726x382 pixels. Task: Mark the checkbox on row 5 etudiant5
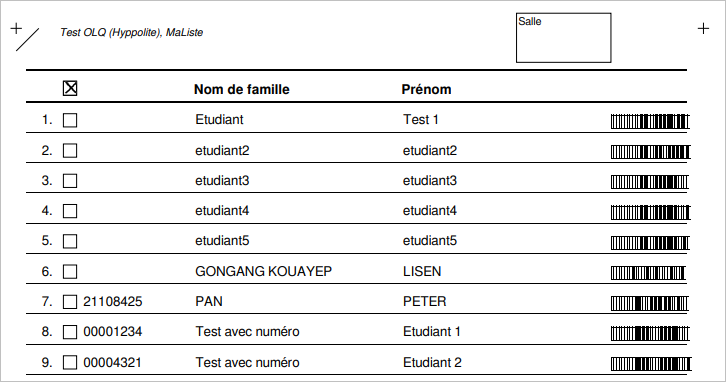tap(70, 241)
